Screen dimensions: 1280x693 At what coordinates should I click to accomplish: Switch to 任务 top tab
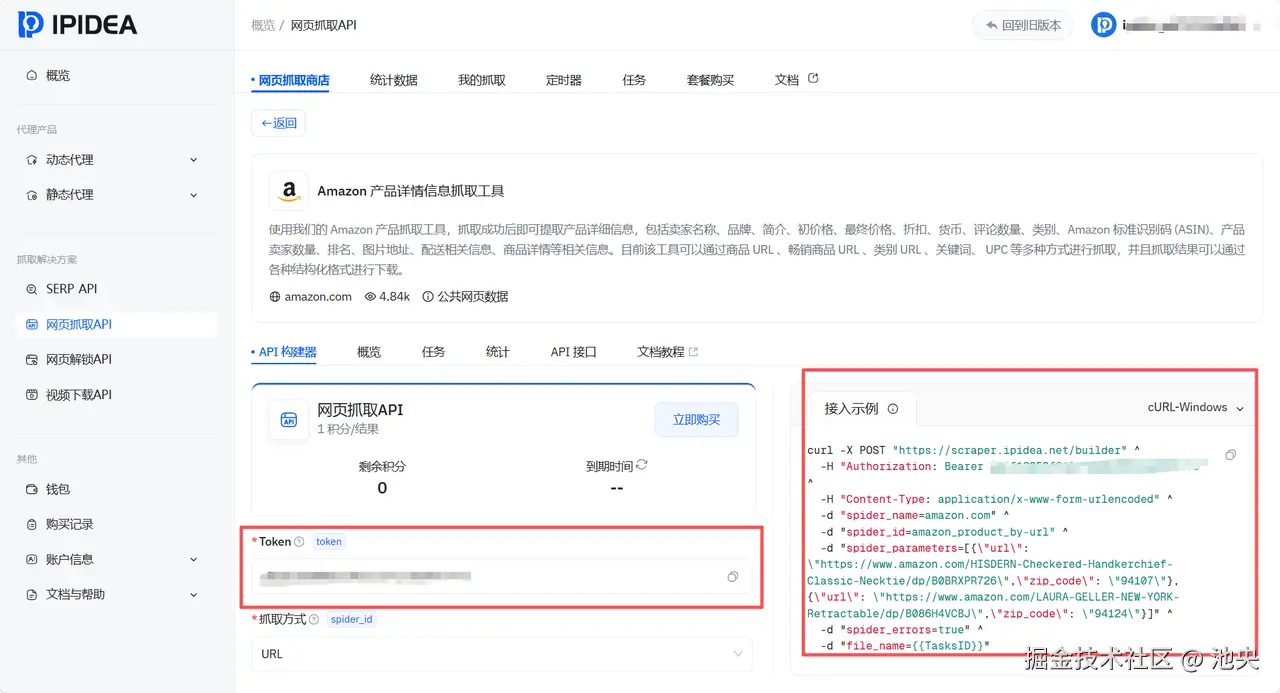tap(634, 80)
